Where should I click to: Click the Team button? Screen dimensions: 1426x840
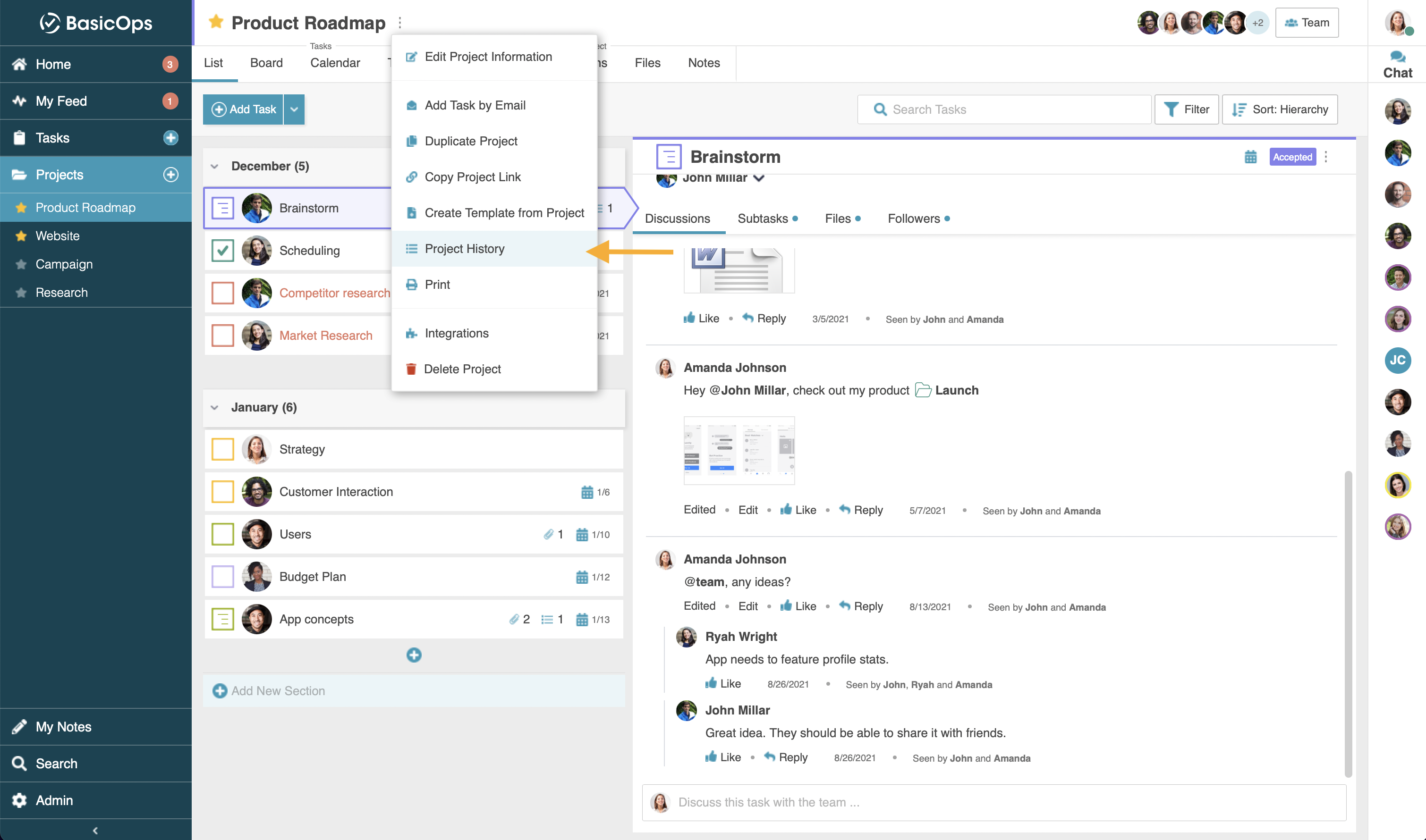click(x=1307, y=23)
